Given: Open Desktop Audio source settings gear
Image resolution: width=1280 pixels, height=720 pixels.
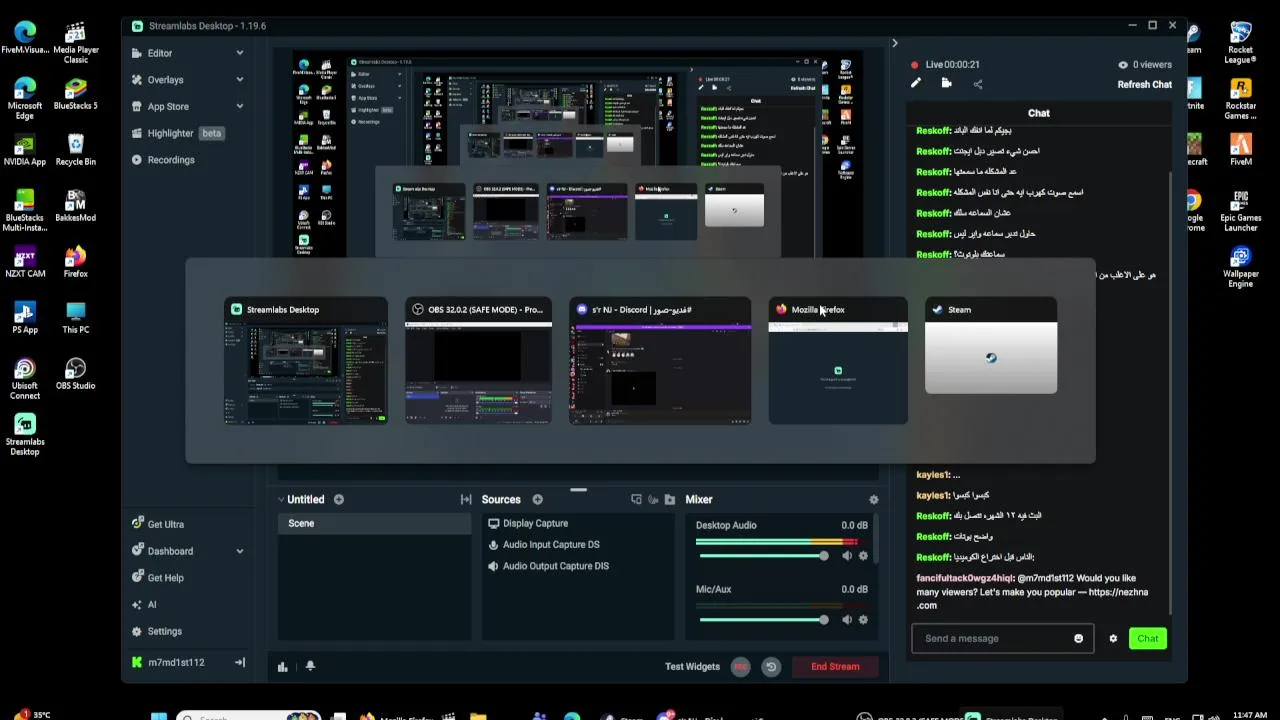Looking at the screenshot, I should point(863,556).
